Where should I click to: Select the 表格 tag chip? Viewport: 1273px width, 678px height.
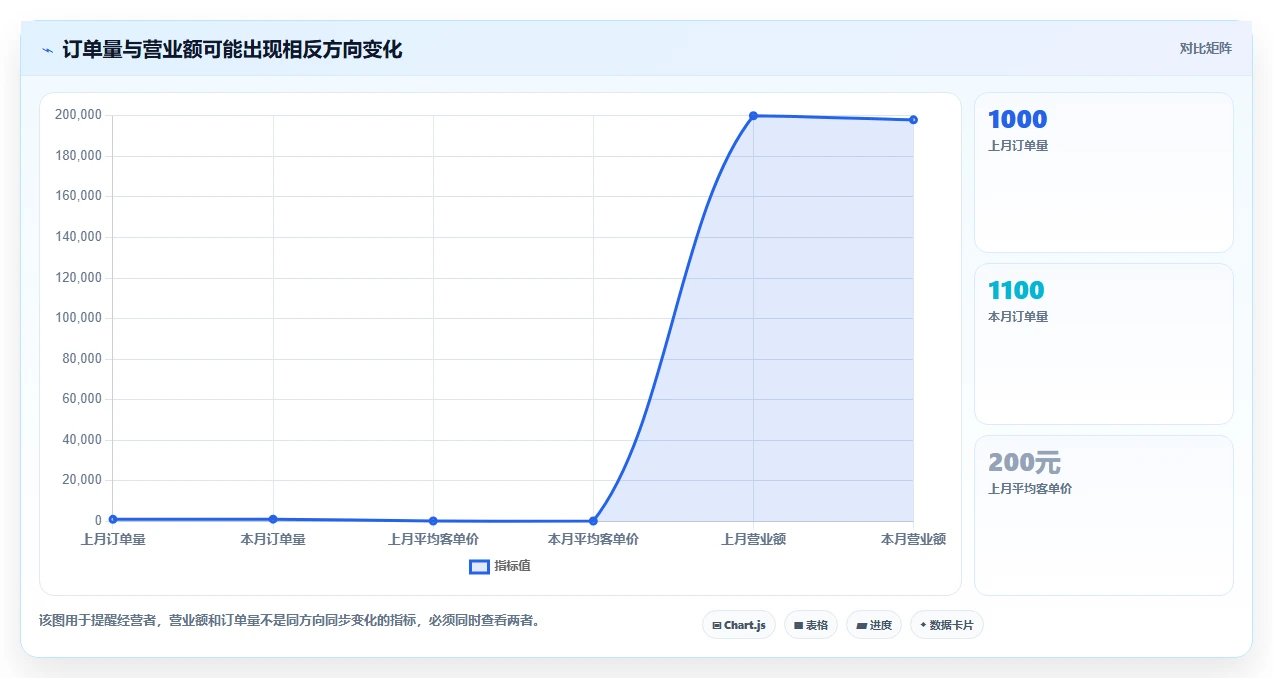tap(810, 625)
